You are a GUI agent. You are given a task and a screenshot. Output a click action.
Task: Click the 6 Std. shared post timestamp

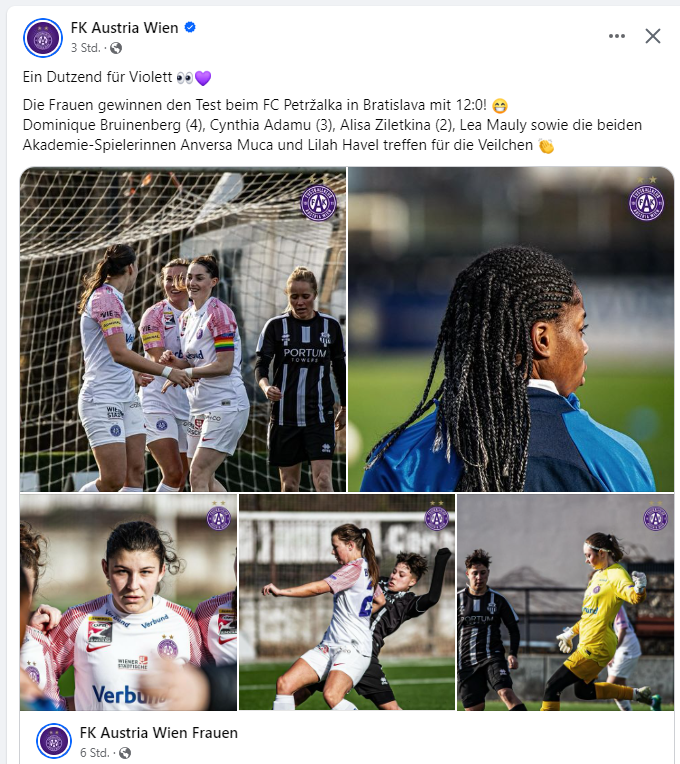coord(94,753)
